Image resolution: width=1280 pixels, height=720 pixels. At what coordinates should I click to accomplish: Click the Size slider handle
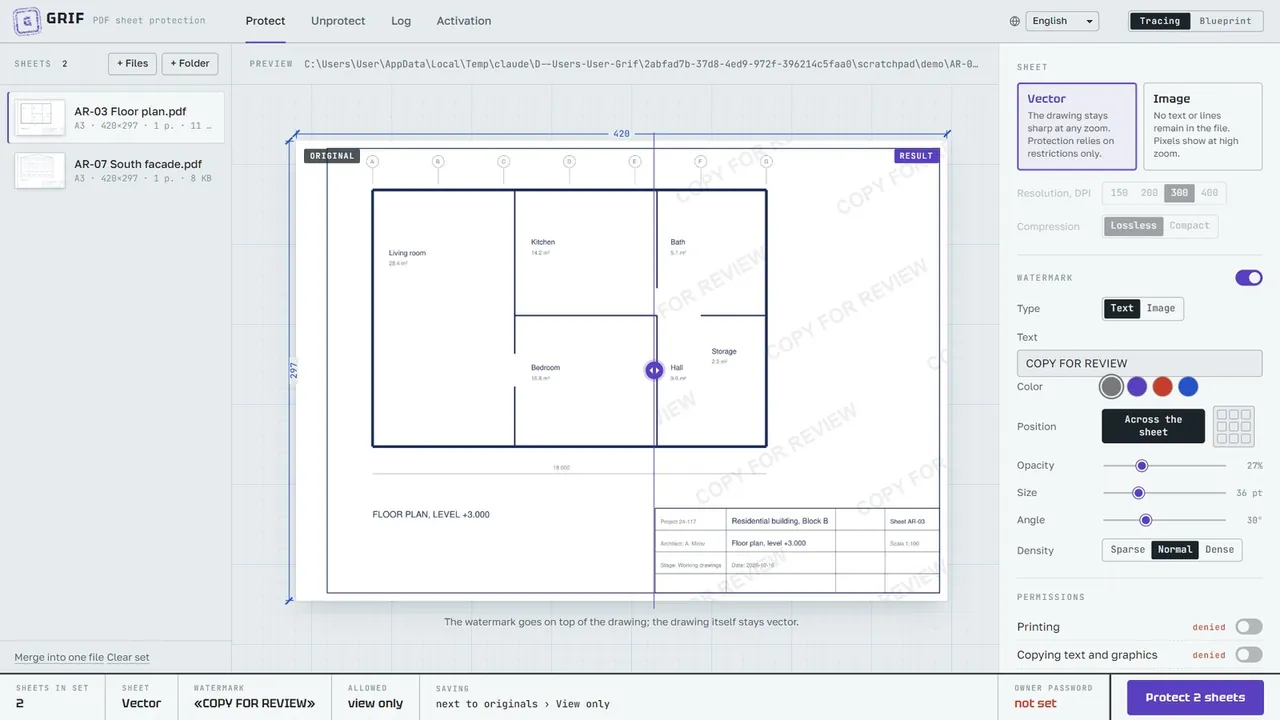tap(1138, 493)
